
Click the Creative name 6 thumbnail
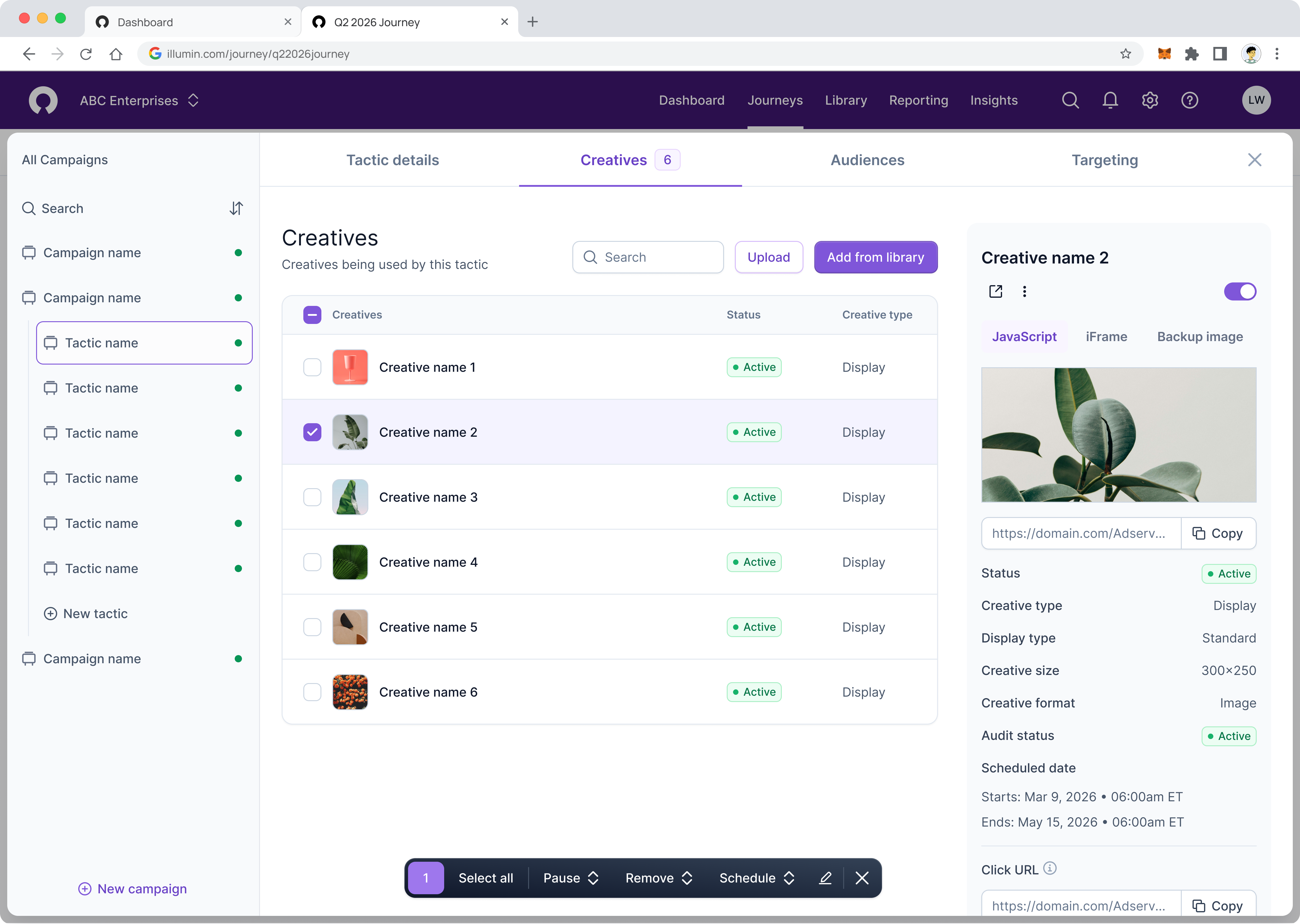click(350, 692)
